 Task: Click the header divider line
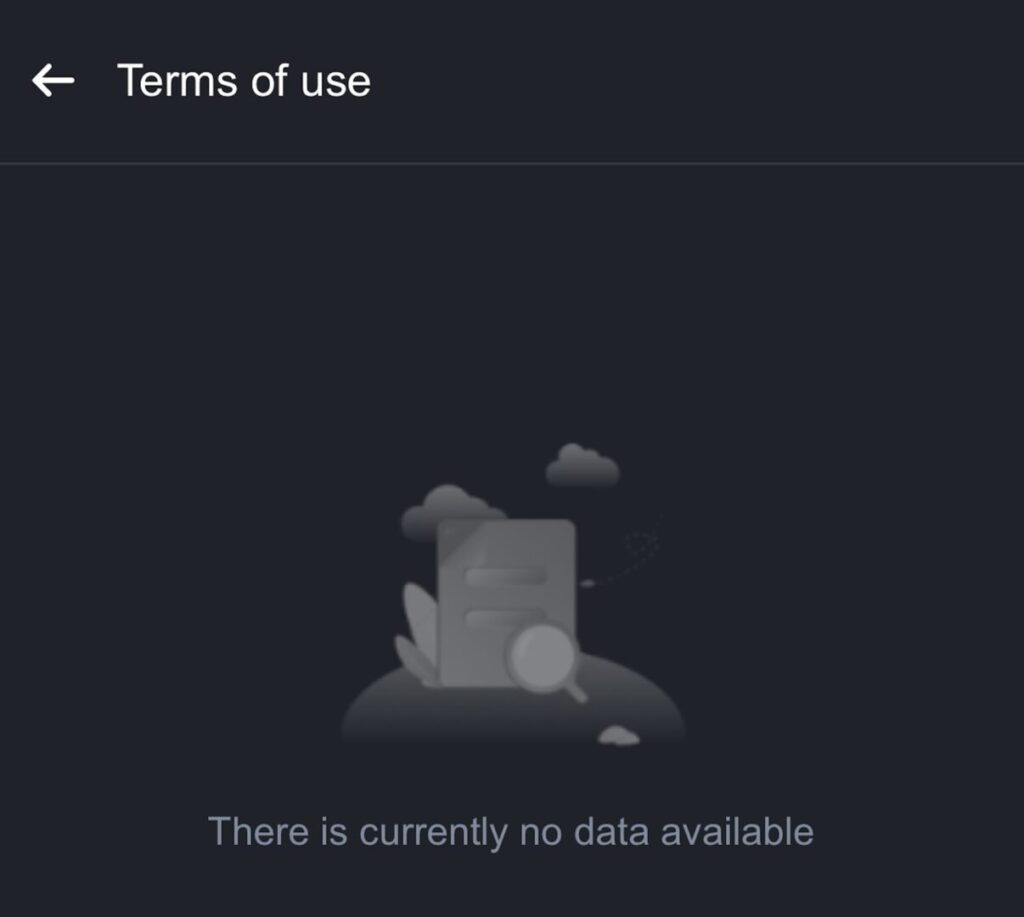[512, 163]
